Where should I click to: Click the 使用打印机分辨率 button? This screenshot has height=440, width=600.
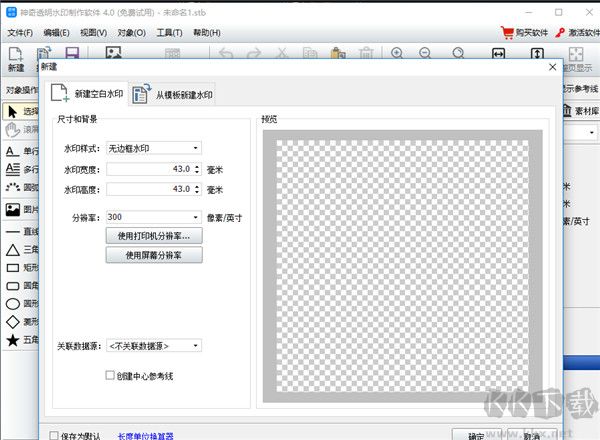point(154,236)
